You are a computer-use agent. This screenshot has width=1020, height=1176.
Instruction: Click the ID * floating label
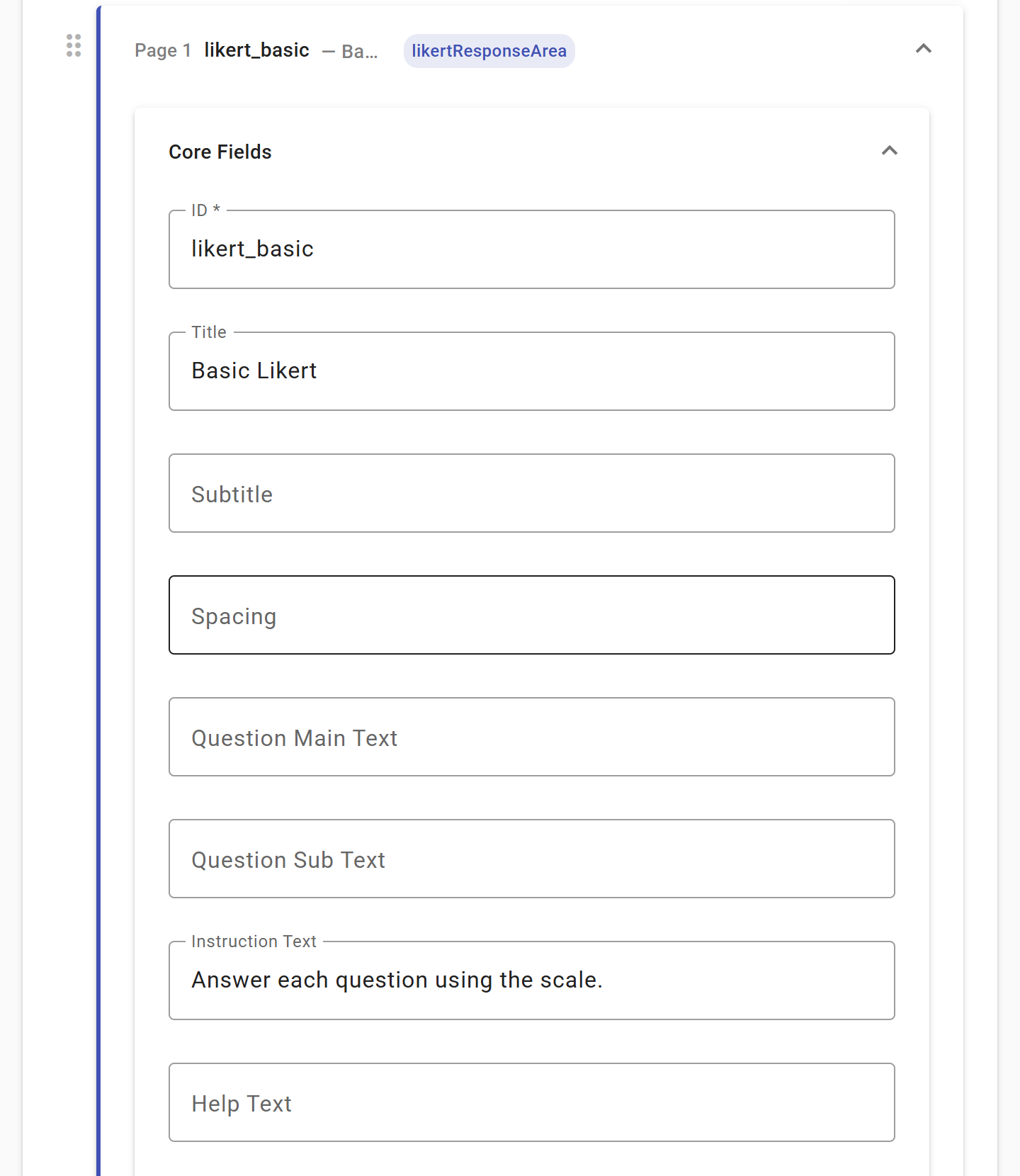tap(205, 210)
